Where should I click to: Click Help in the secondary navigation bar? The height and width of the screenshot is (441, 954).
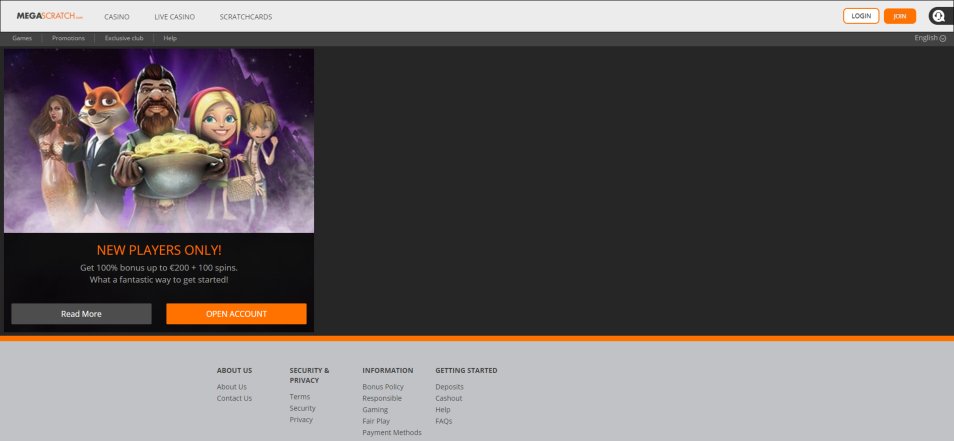[170, 38]
